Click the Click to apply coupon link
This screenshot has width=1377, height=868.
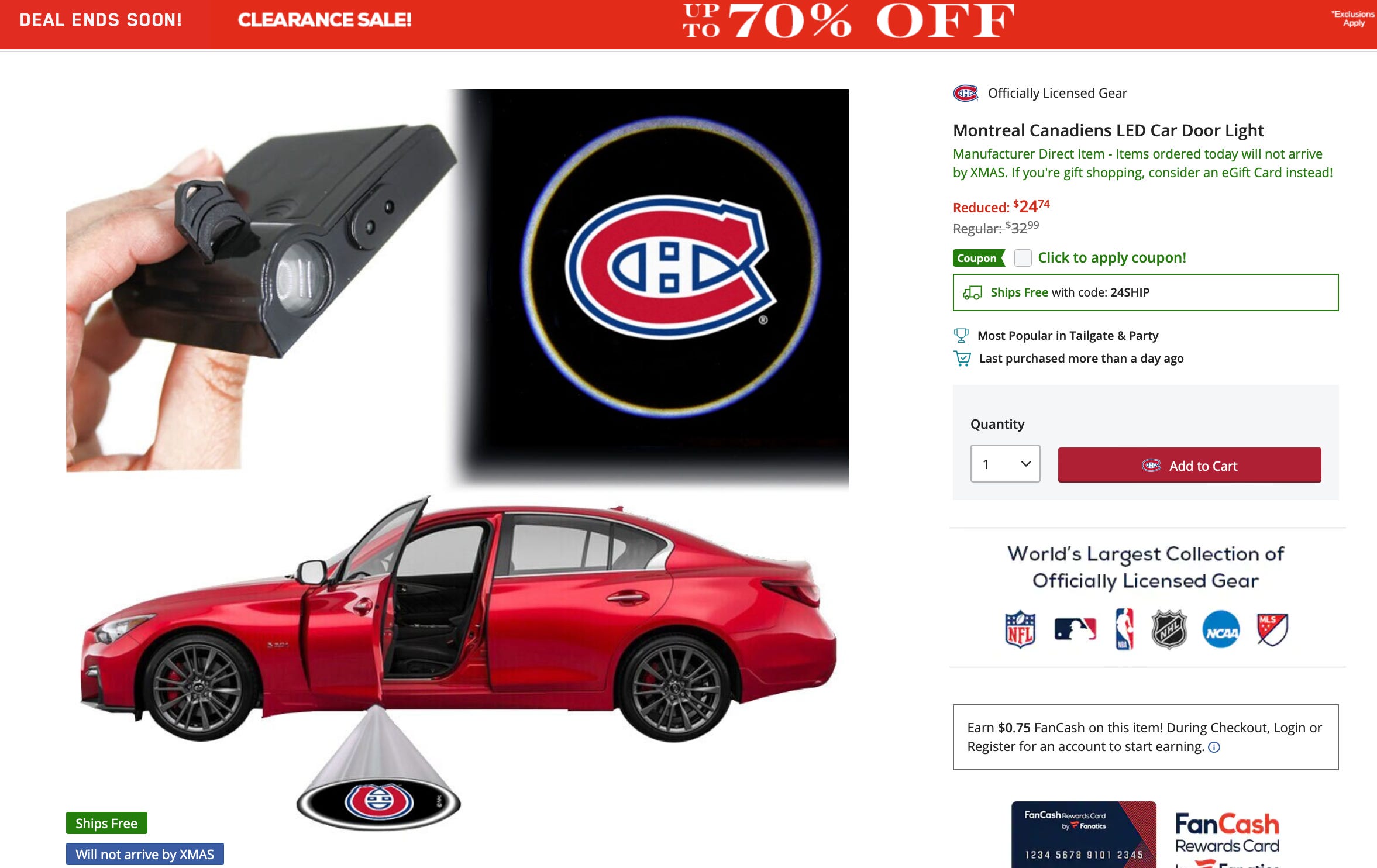1111,258
